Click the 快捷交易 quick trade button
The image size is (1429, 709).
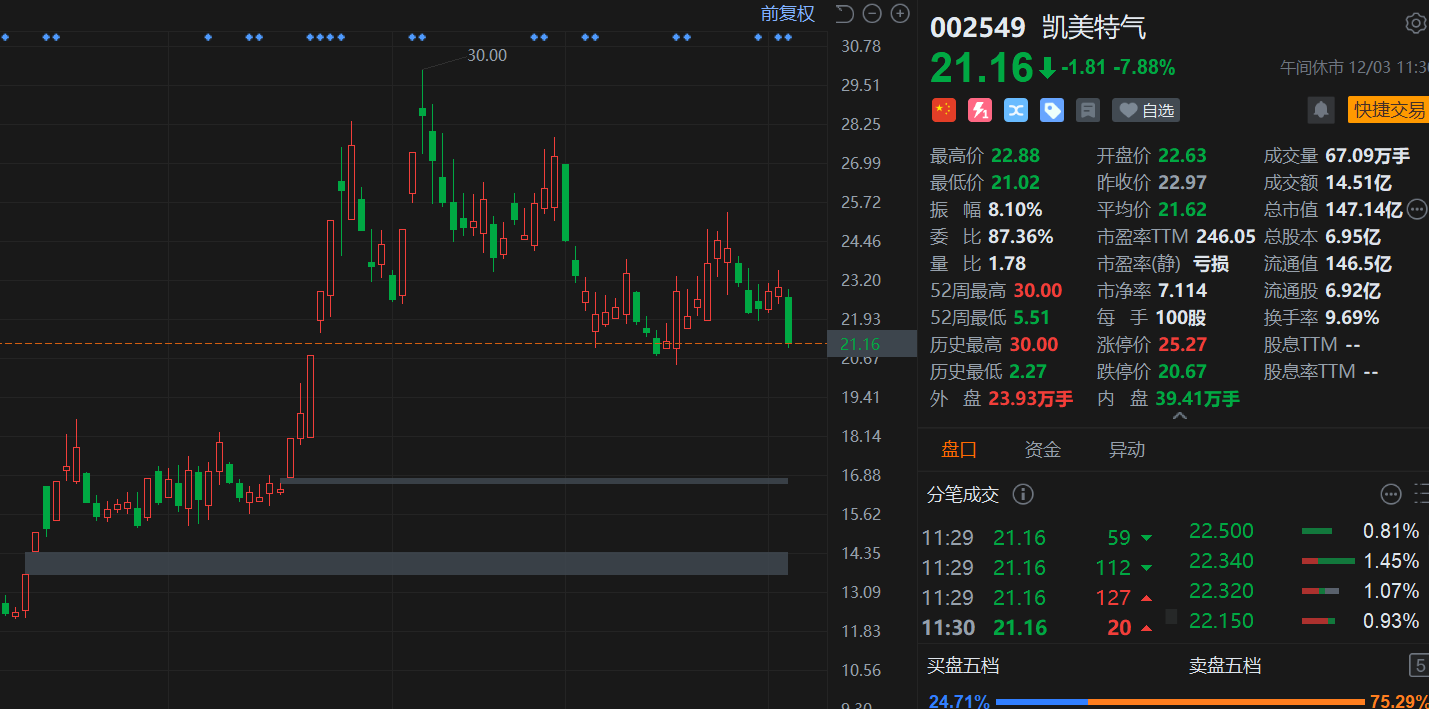1388,110
